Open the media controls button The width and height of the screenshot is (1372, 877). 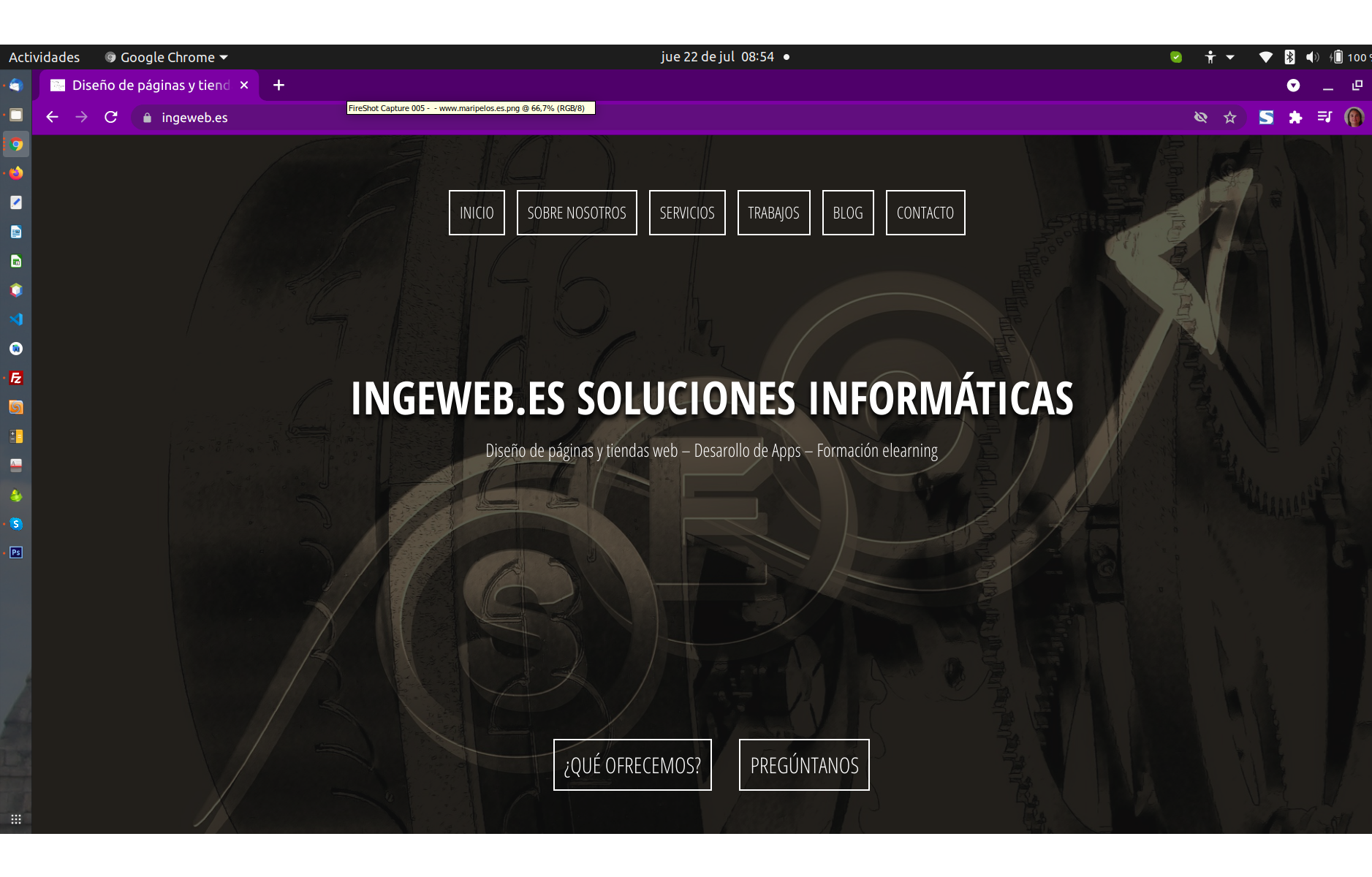[x=1324, y=117]
